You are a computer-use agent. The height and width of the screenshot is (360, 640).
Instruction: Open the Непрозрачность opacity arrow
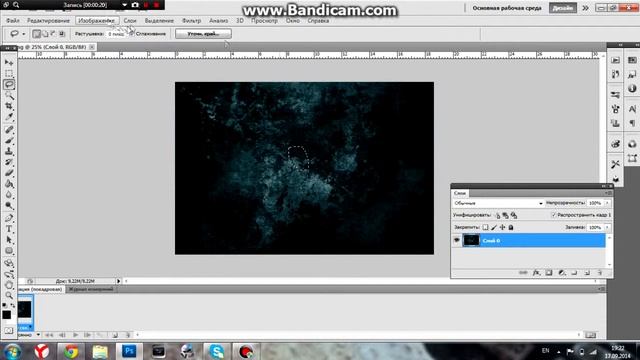coord(607,203)
